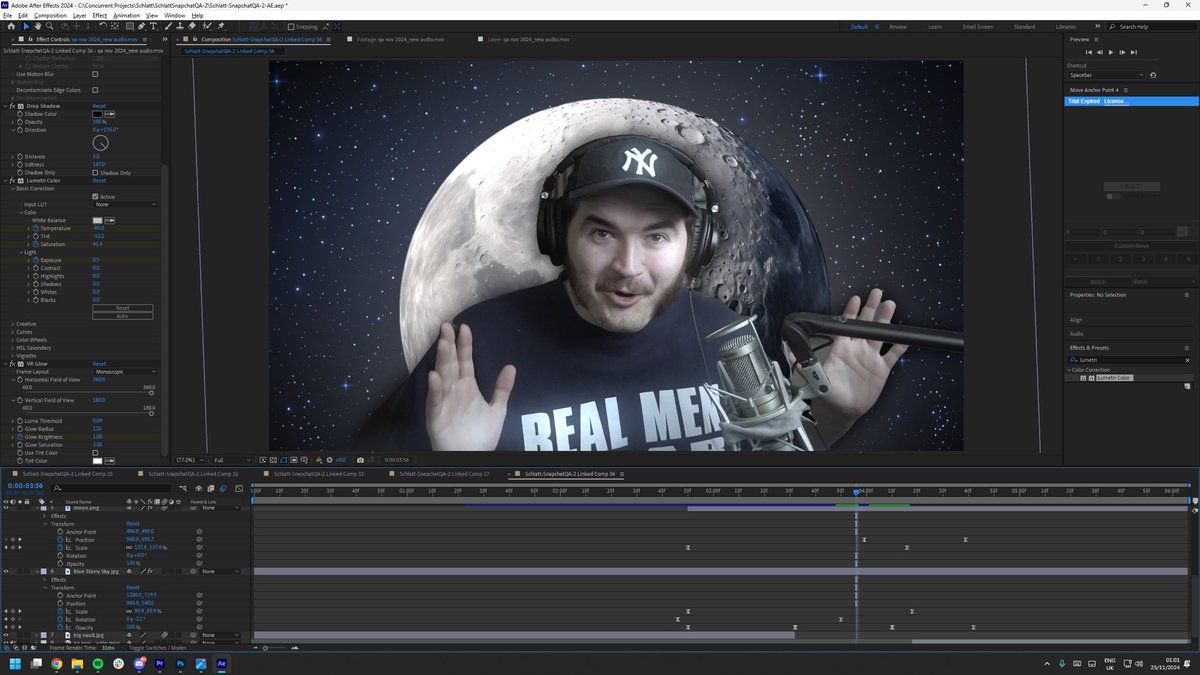Hide the Blue Starry Sky.jpg layer

click(6, 571)
